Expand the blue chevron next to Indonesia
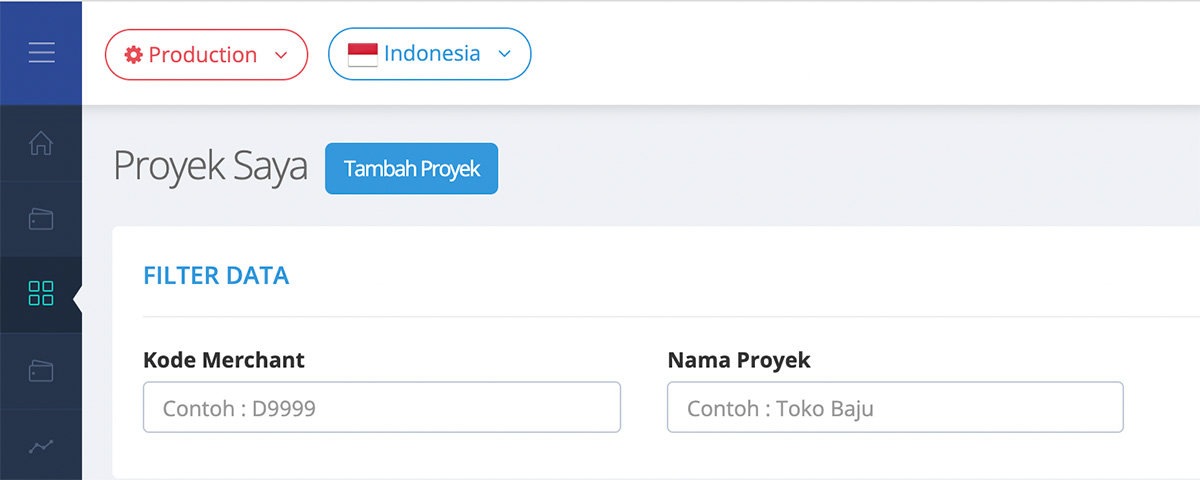Screen dimensions: 1200x480 [x=505, y=54]
